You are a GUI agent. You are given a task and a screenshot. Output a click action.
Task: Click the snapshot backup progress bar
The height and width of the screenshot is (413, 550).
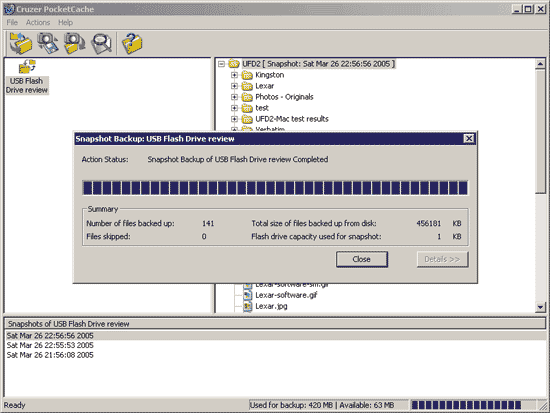(x=275, y=188)
